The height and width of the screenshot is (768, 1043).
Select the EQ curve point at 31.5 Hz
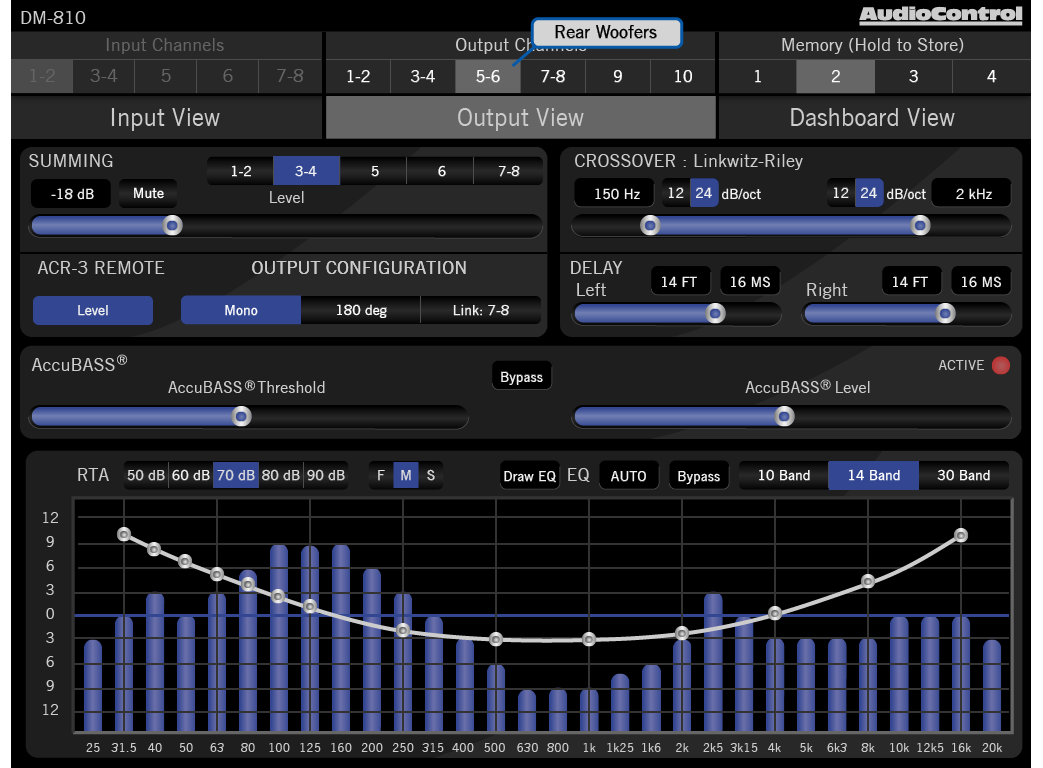coord(124,534)
